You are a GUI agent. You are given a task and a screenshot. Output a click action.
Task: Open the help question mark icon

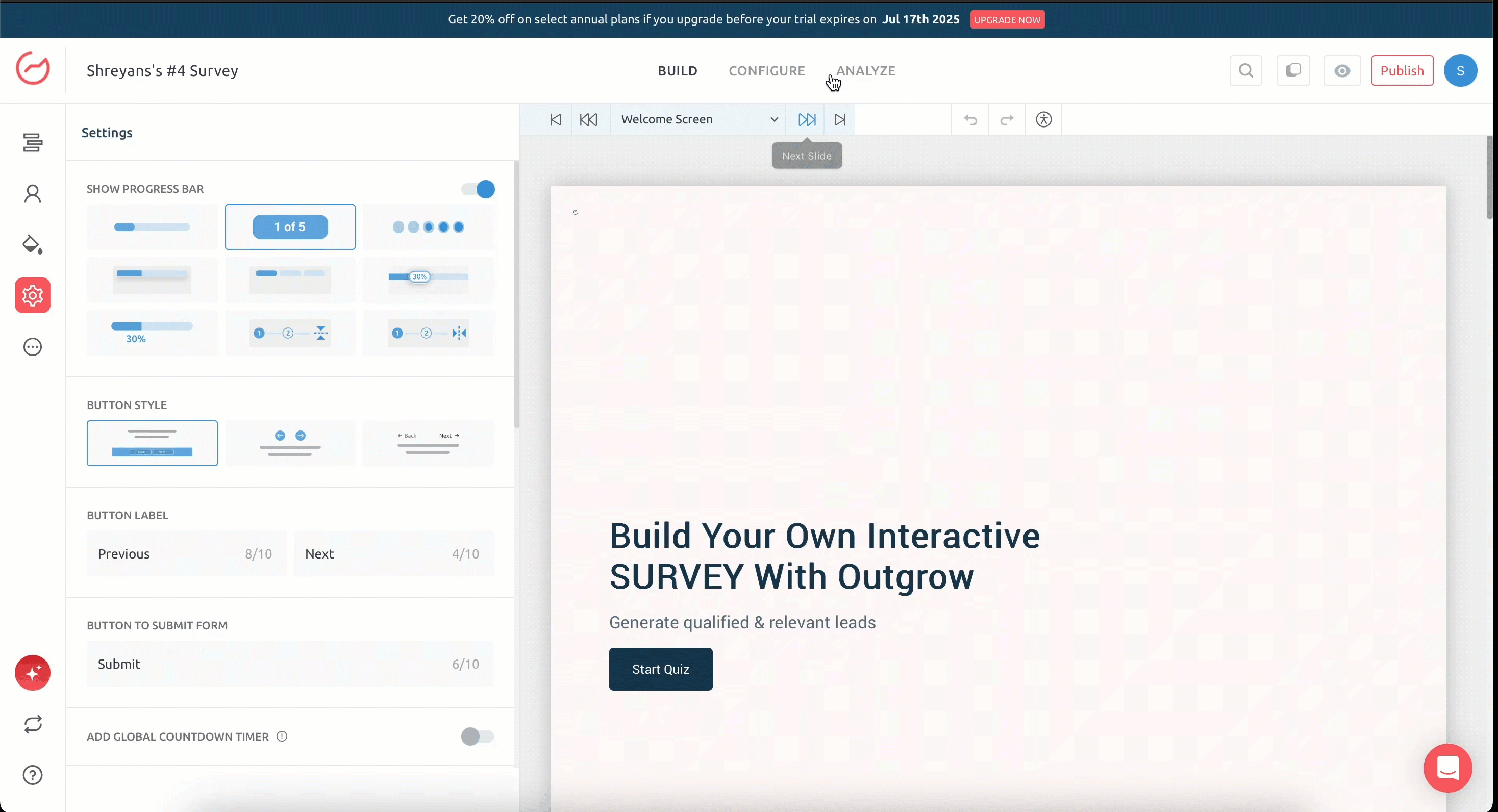click(33, 775)
